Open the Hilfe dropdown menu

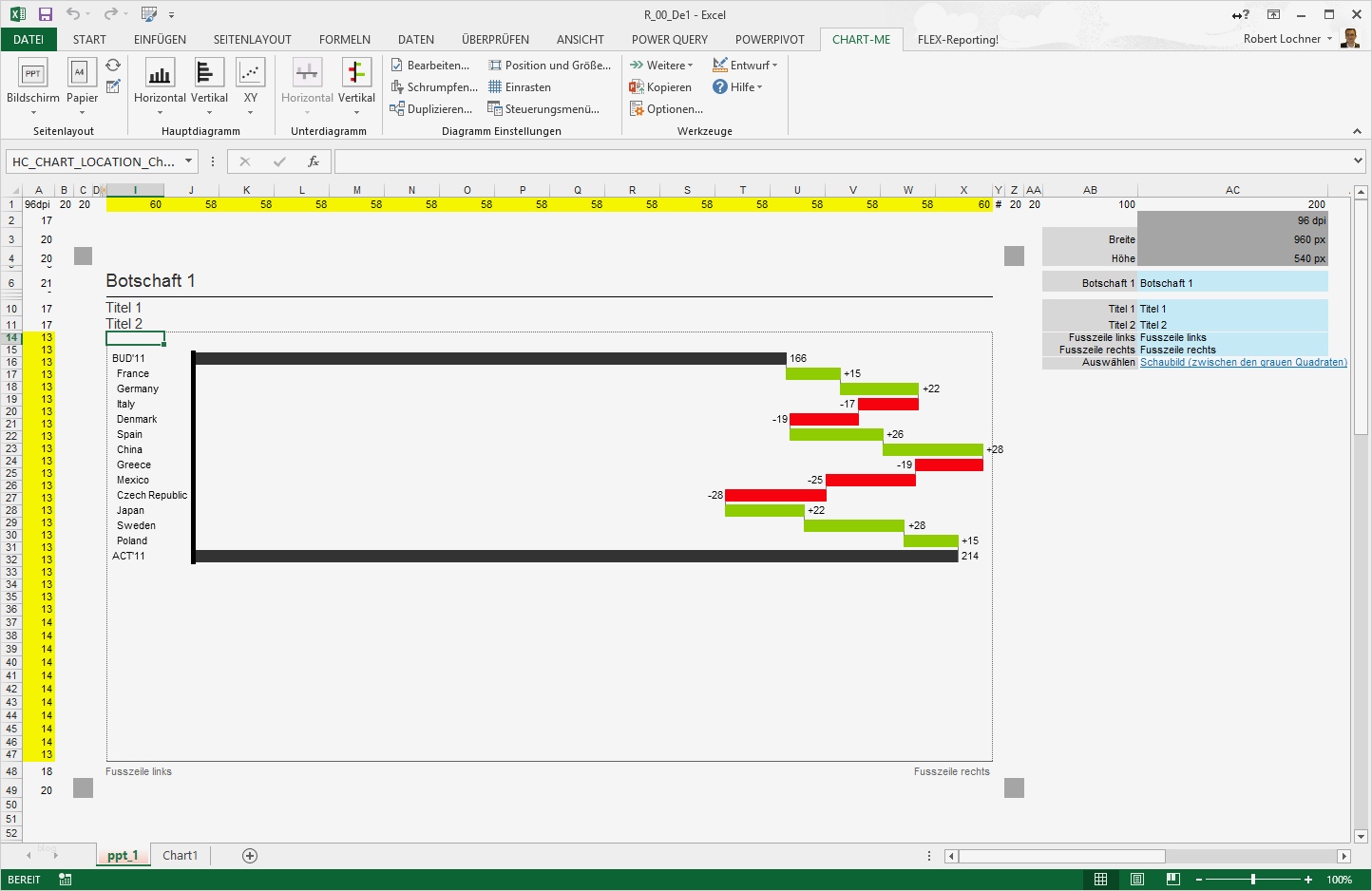[x=744, y=86]
